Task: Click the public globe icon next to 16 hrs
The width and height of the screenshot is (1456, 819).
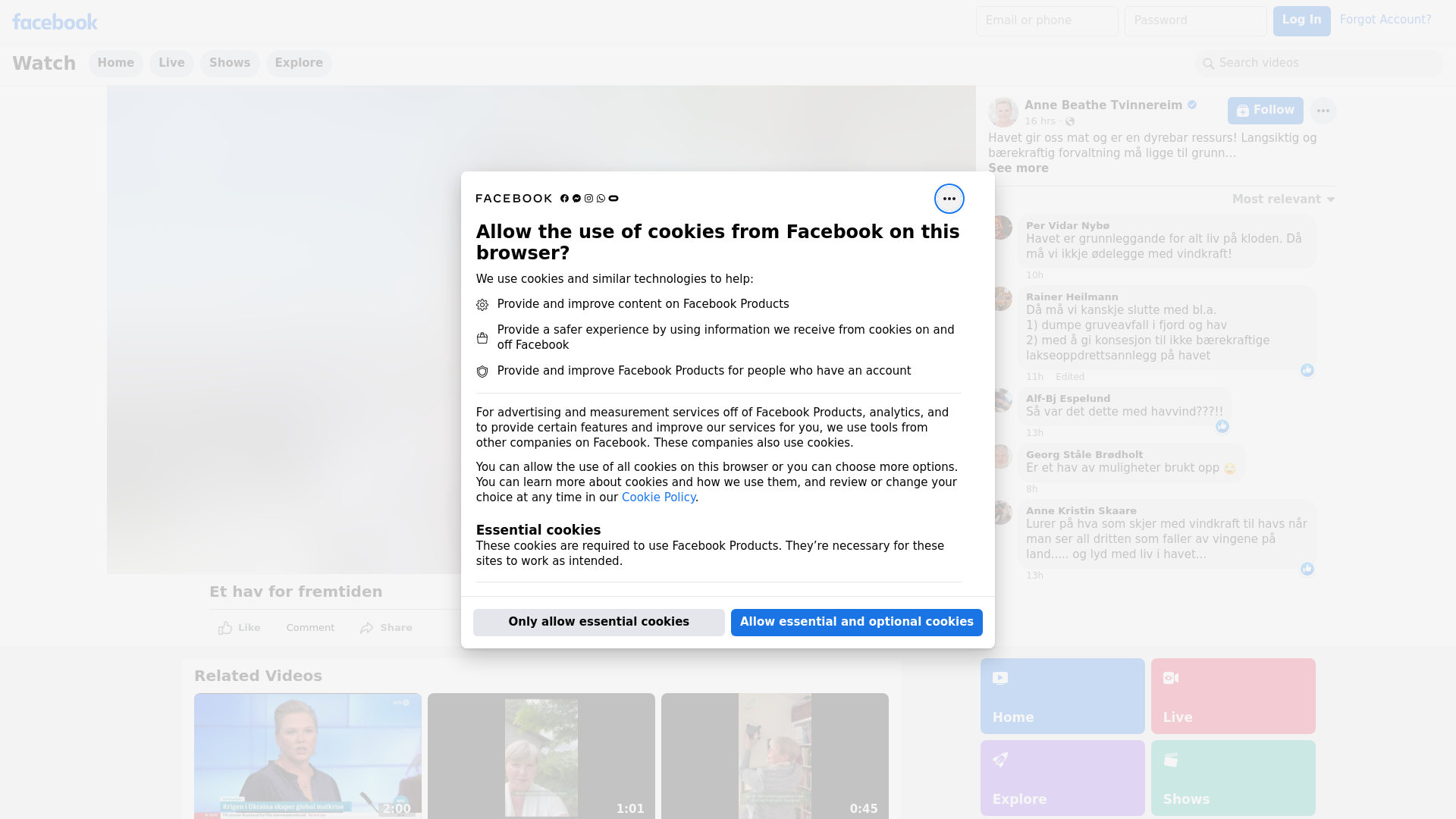Action: [x=1069, y=121]
